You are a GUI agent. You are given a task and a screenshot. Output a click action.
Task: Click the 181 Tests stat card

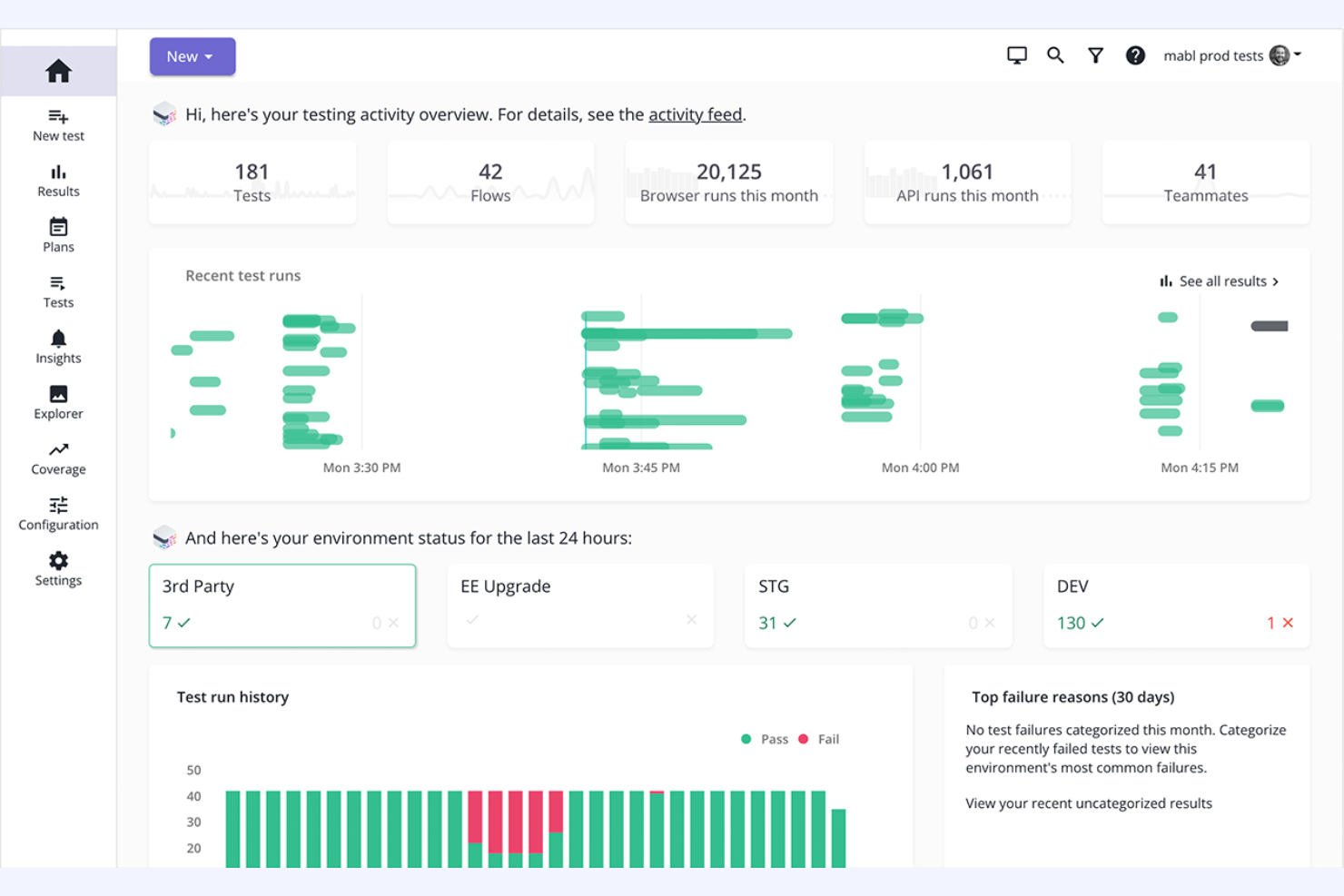point(252,182)
